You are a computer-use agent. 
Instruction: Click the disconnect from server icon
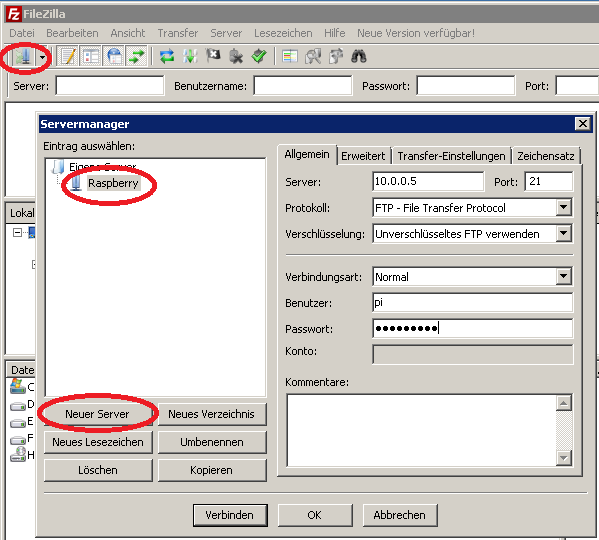(x=236, y=57)
